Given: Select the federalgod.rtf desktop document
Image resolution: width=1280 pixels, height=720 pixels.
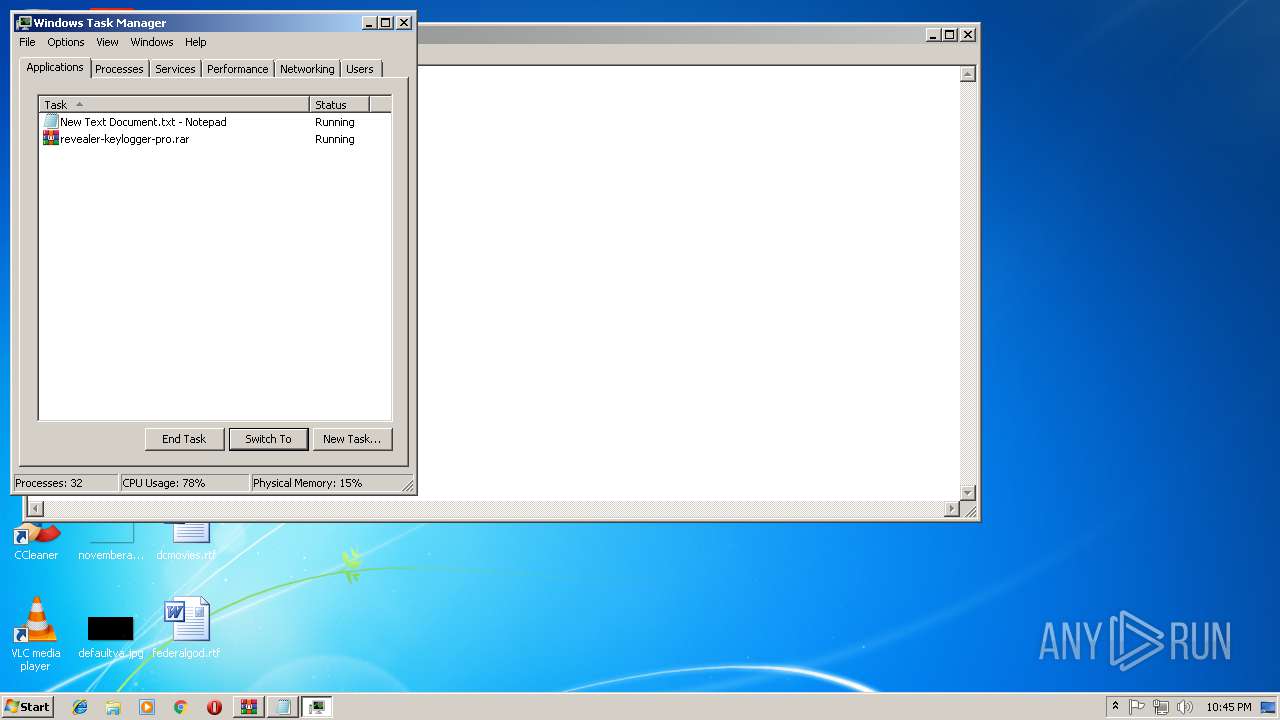Looking at the screenshot, I should click(186, 628).
